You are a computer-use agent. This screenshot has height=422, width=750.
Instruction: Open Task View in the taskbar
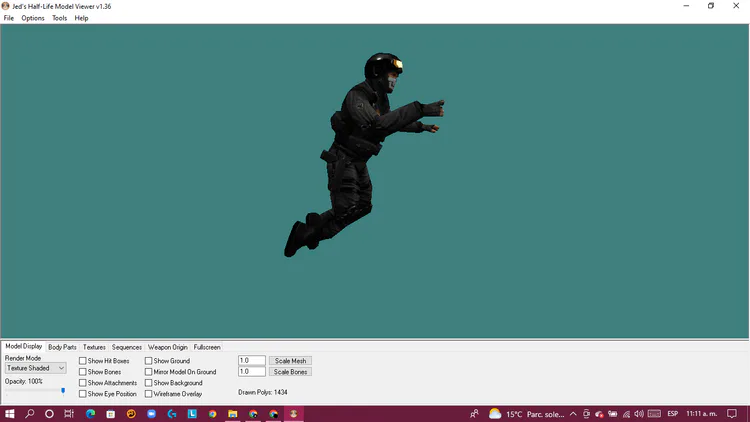pyautogui.click(x=69, y=414)
